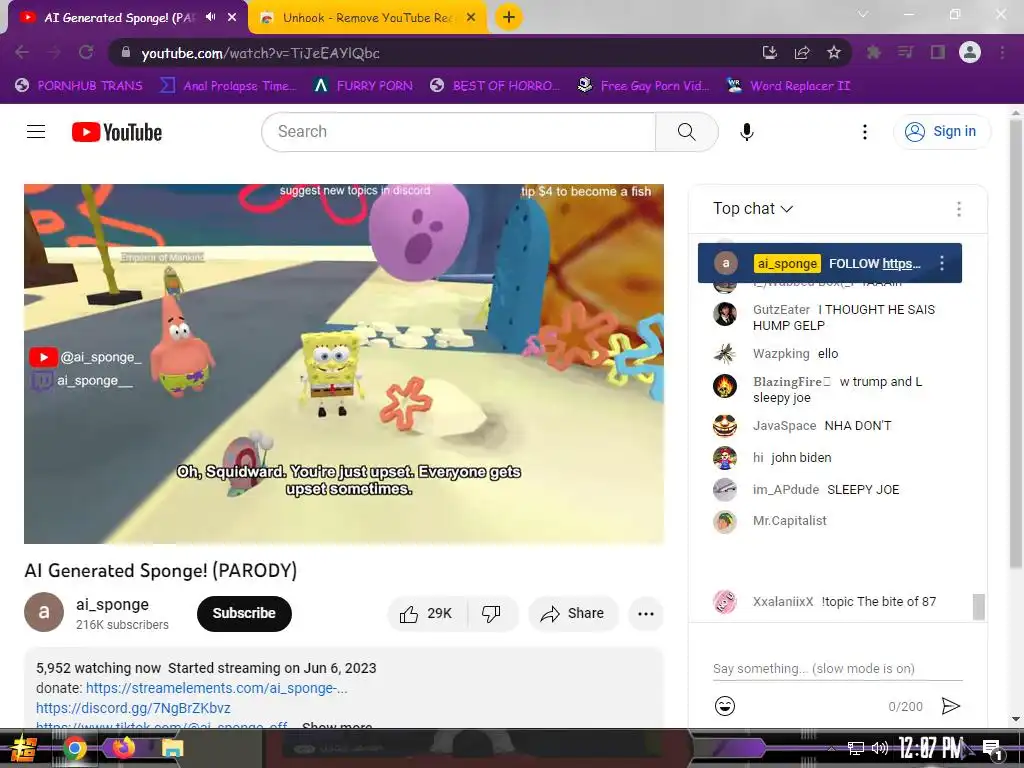1024x768 pixels.
Task: Click the search magnifier button
Action: [686, 132]
